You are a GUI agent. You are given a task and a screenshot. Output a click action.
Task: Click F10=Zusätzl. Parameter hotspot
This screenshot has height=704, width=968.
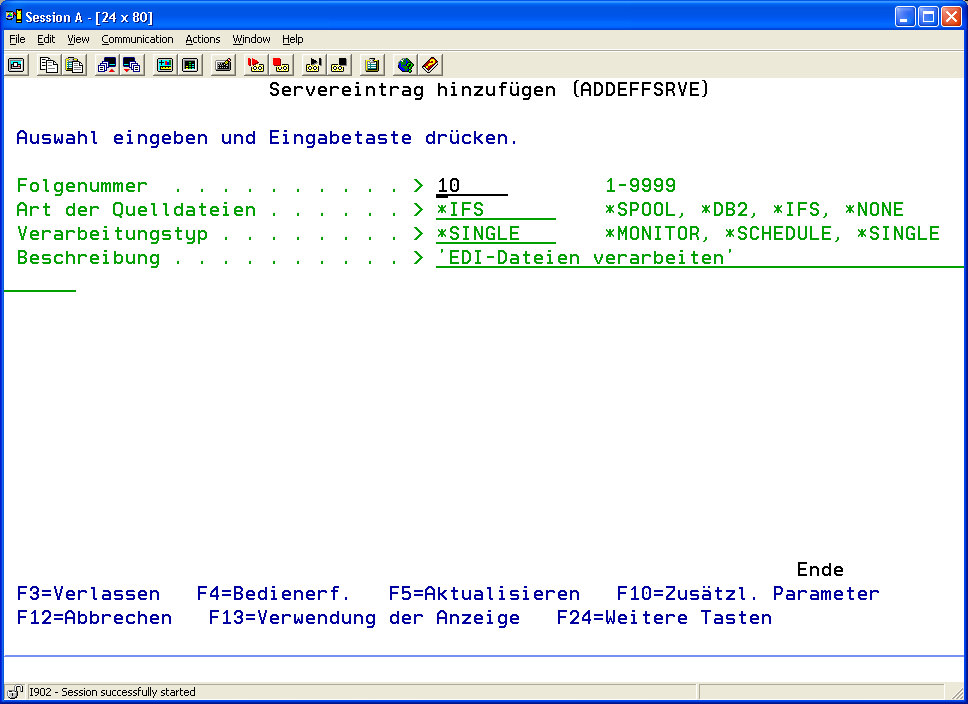pyautogui.click(x=747, y=594)
